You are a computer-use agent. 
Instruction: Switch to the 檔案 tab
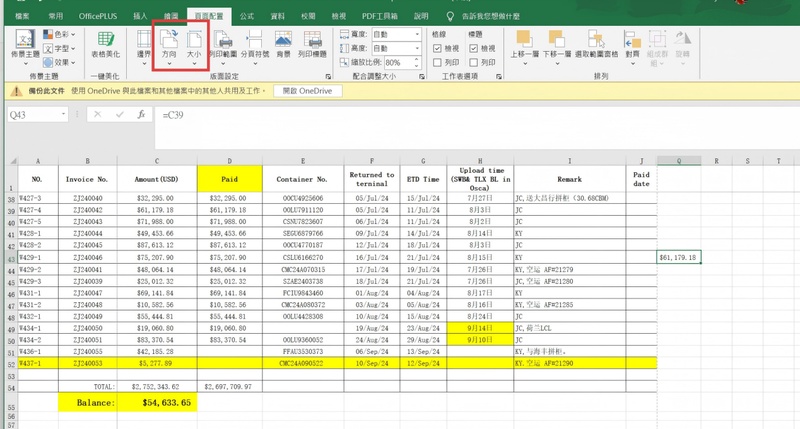[22, 16]
